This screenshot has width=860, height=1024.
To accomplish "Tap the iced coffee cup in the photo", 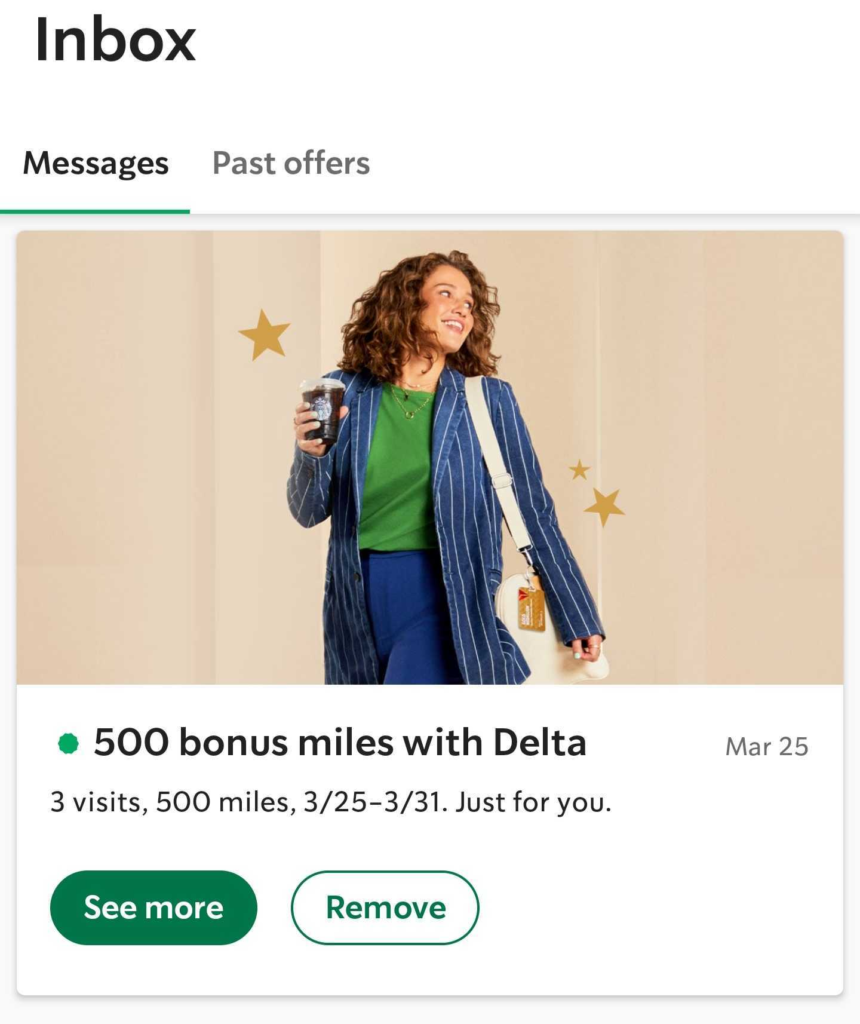I will click(x=322, y=407).
